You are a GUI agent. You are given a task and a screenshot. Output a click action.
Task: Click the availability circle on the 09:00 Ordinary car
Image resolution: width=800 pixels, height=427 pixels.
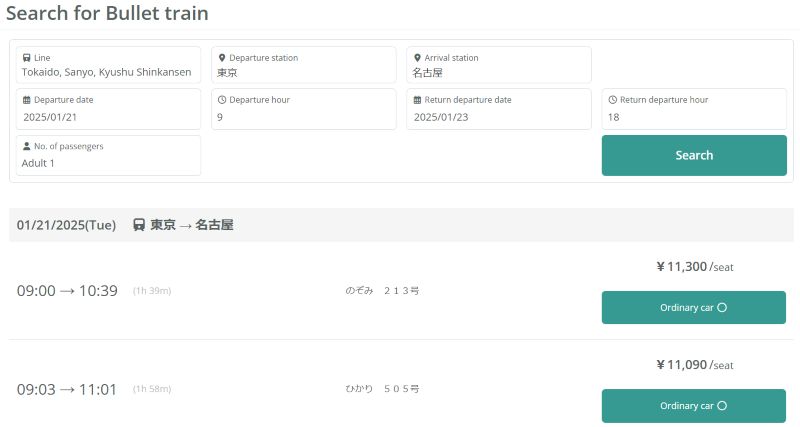(722, 308)
